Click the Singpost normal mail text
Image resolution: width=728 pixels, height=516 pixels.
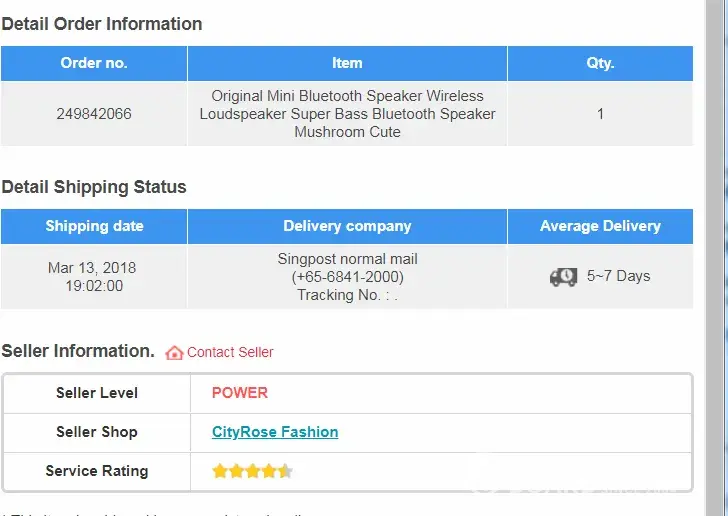(x=347, y=259)
